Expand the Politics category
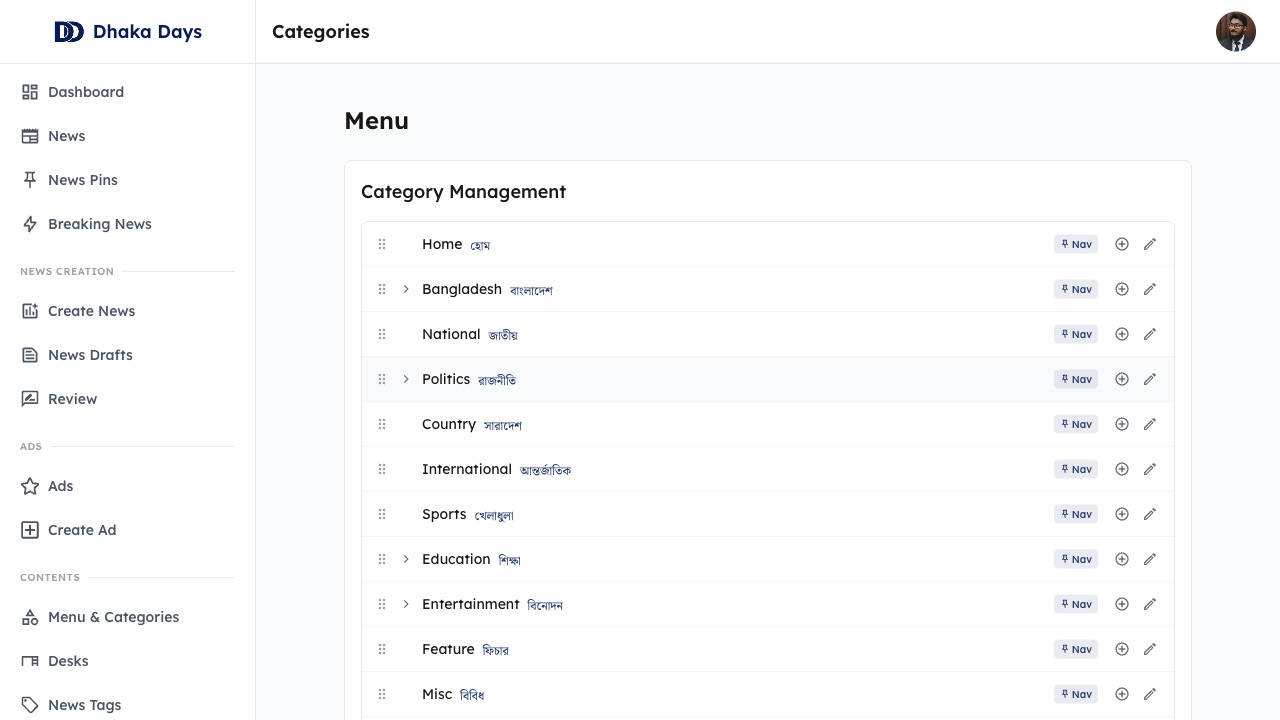Image resolution: width=1280 pixels, height=720 pixels. [406, 379]
